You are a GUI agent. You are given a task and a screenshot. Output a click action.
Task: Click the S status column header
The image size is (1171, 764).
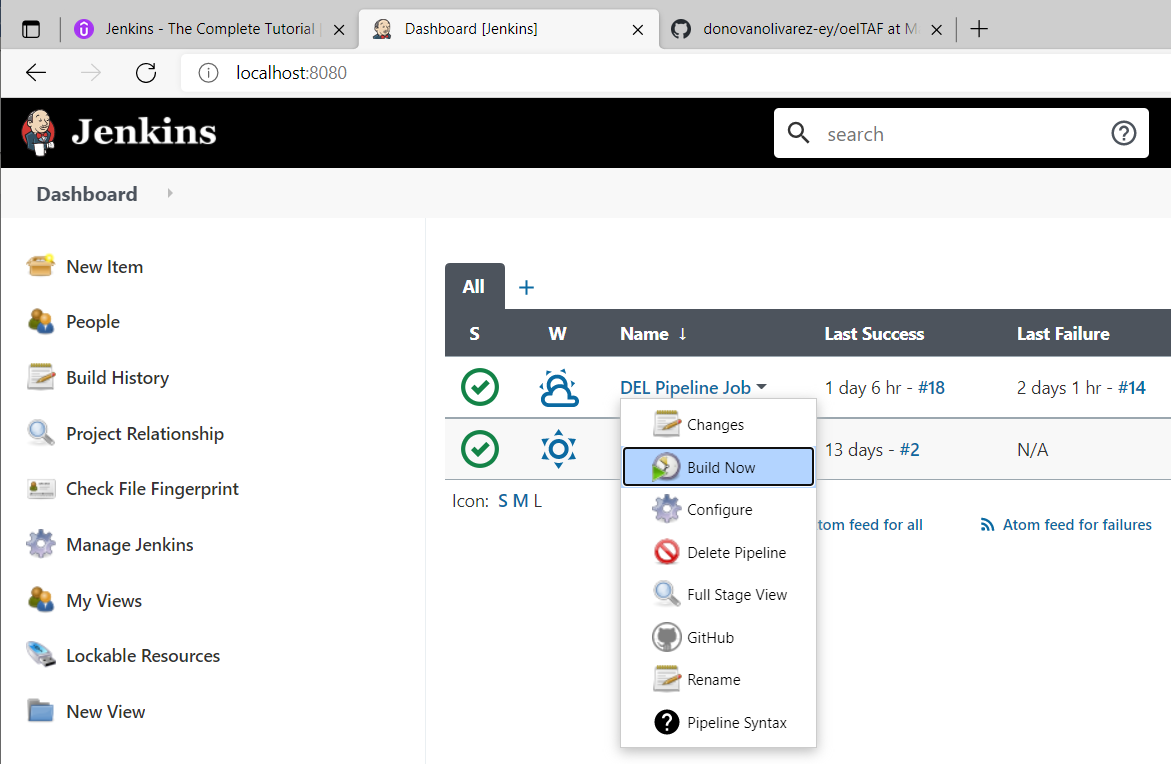(474, 334)
